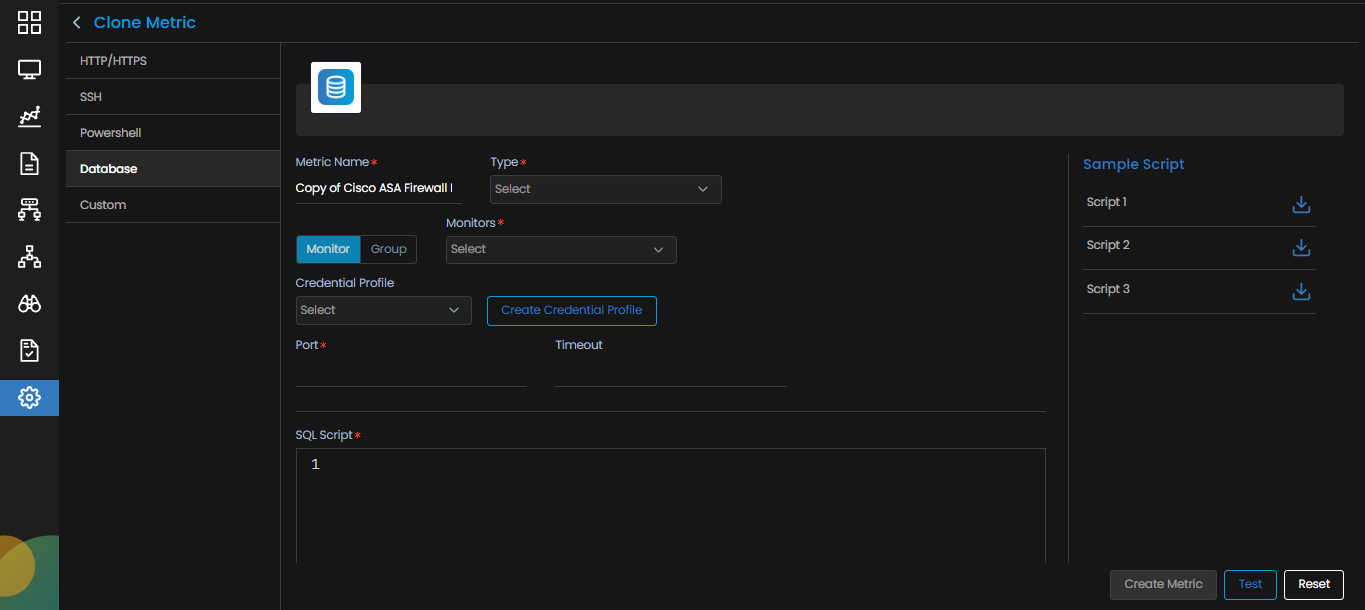Click the Create Metric button
The height and width of the screenshot is (610, 1365).
point(1163,584)
